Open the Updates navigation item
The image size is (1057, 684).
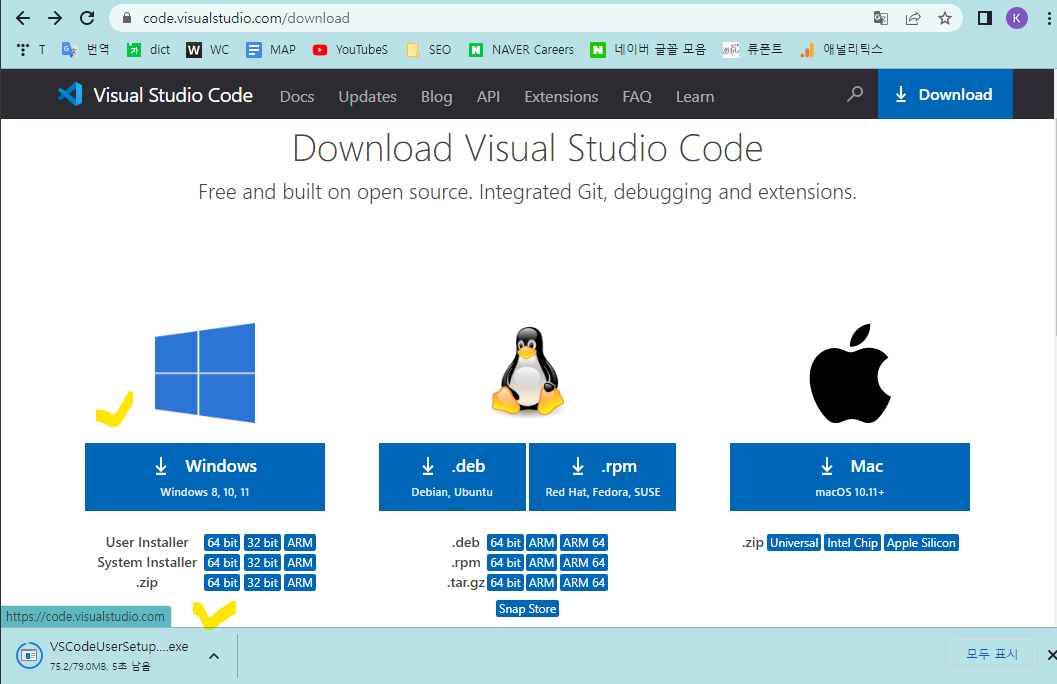click(367, 96)
